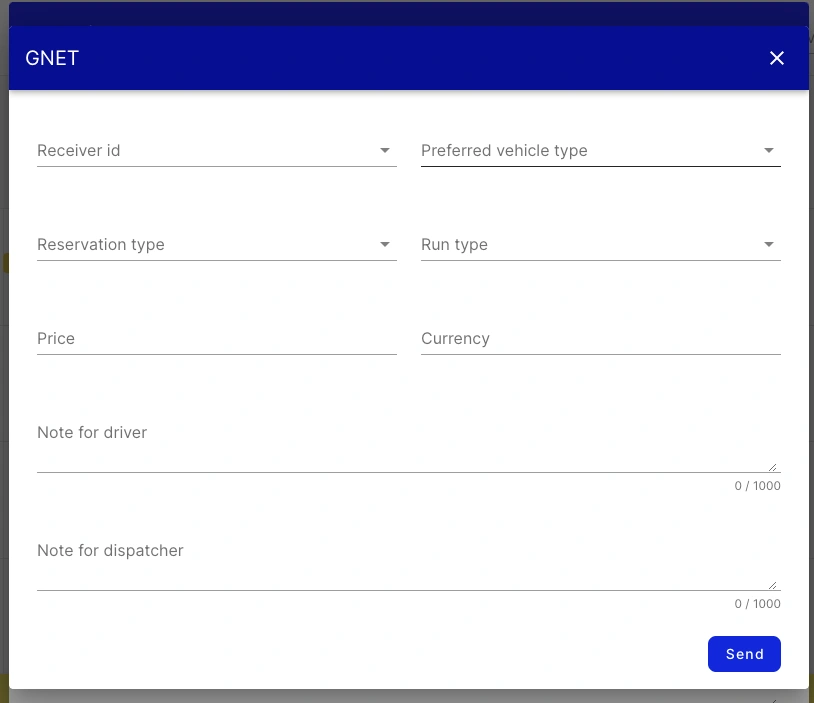Click the 0 / 1000 counter under dispatcher note
This screenshot has width=814, height=703.
pos(758,604)
